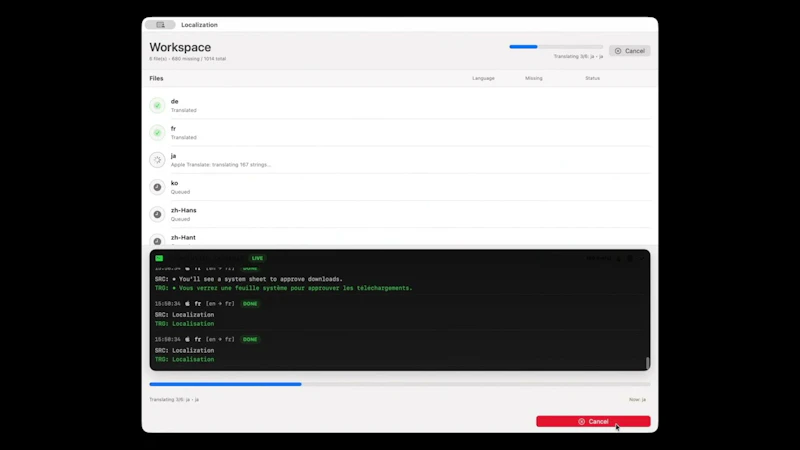This screenshot has width=800, height=450.
Task: Click the DONE badge on last log entry
Action: pyautogui.click(x=250, y=339)
